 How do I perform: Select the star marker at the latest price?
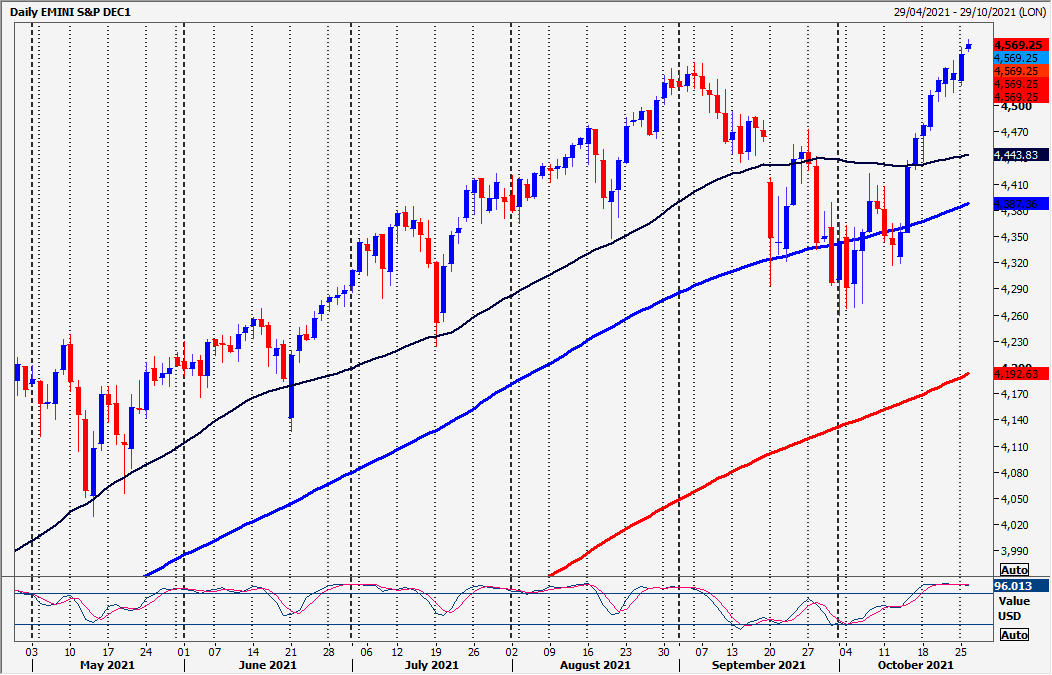point(969,45)
